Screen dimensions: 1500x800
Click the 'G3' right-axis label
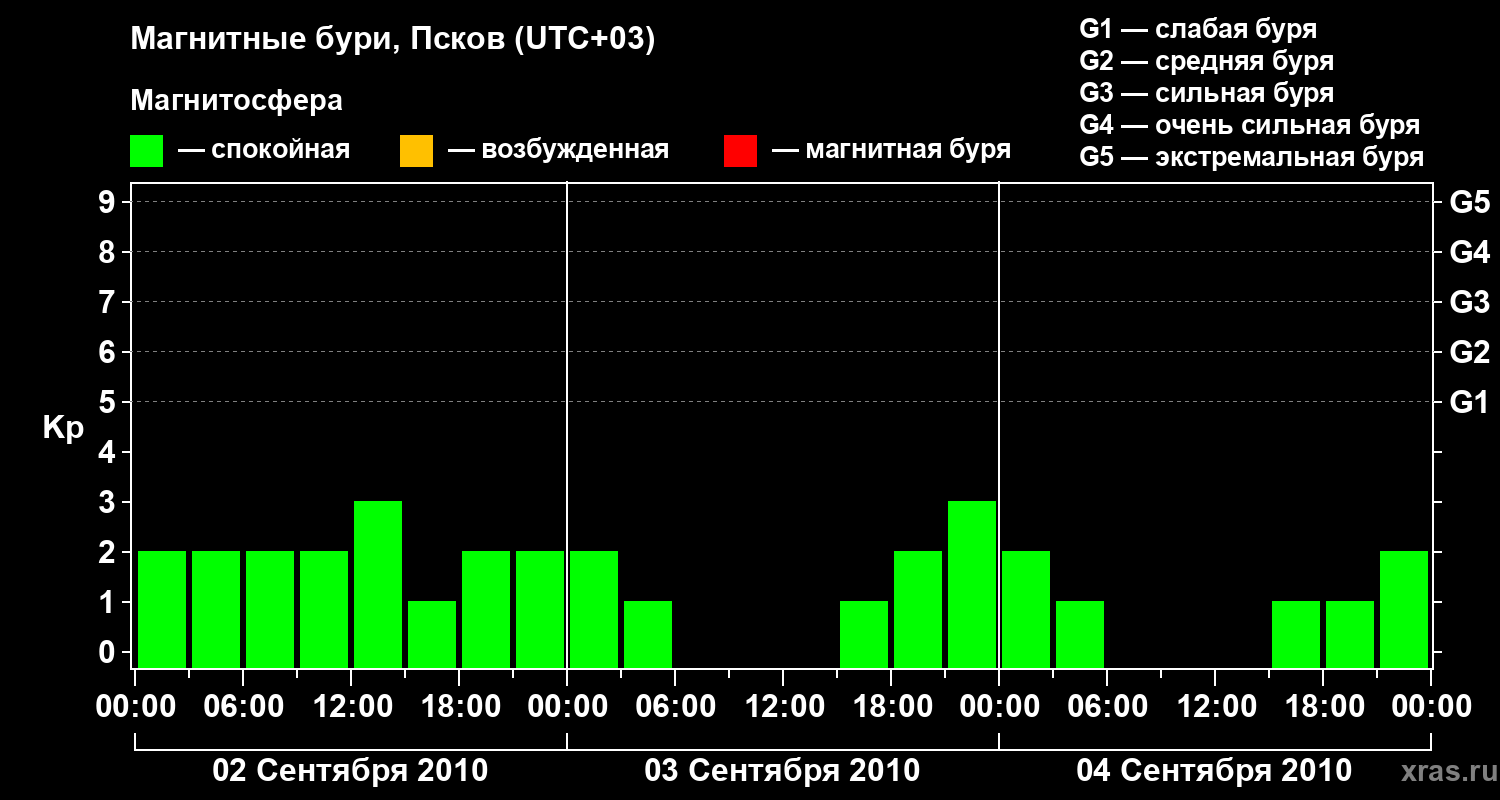1469,302
